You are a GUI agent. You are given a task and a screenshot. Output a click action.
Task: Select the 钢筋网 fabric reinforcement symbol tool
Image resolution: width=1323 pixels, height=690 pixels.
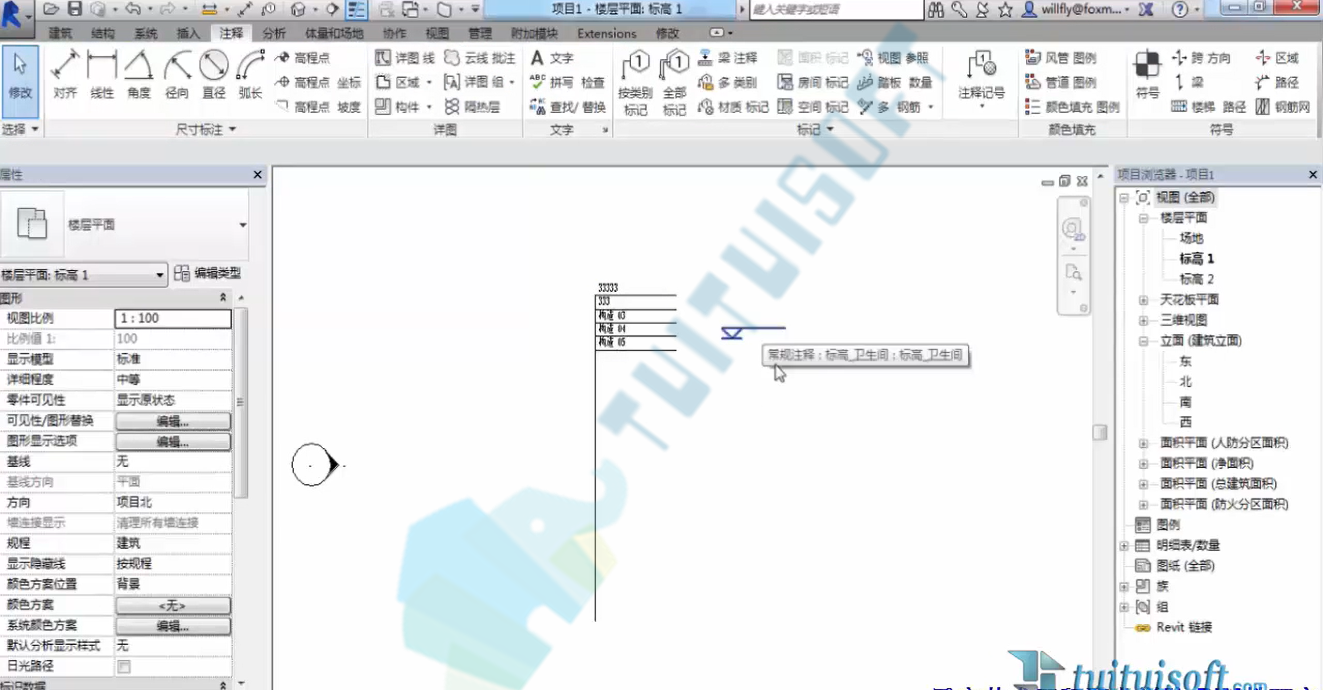pyautogui.click(x=1282, y=107)
